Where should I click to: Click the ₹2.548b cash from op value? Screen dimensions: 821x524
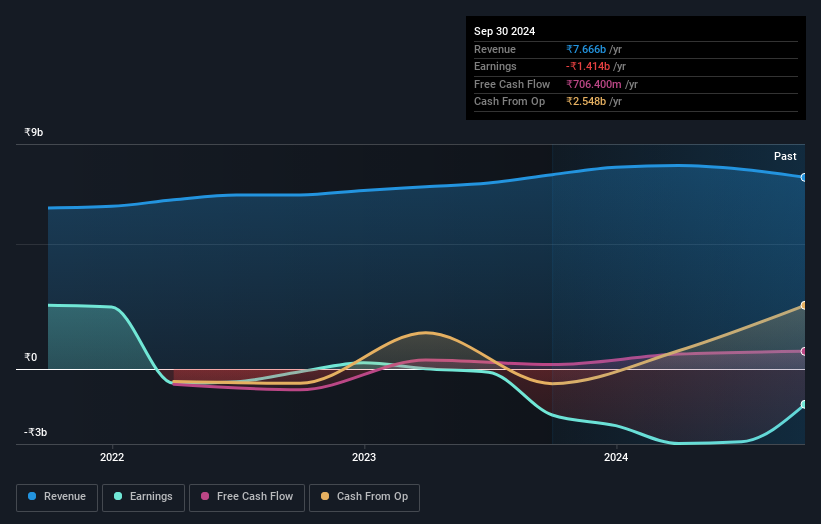point(586,102)
